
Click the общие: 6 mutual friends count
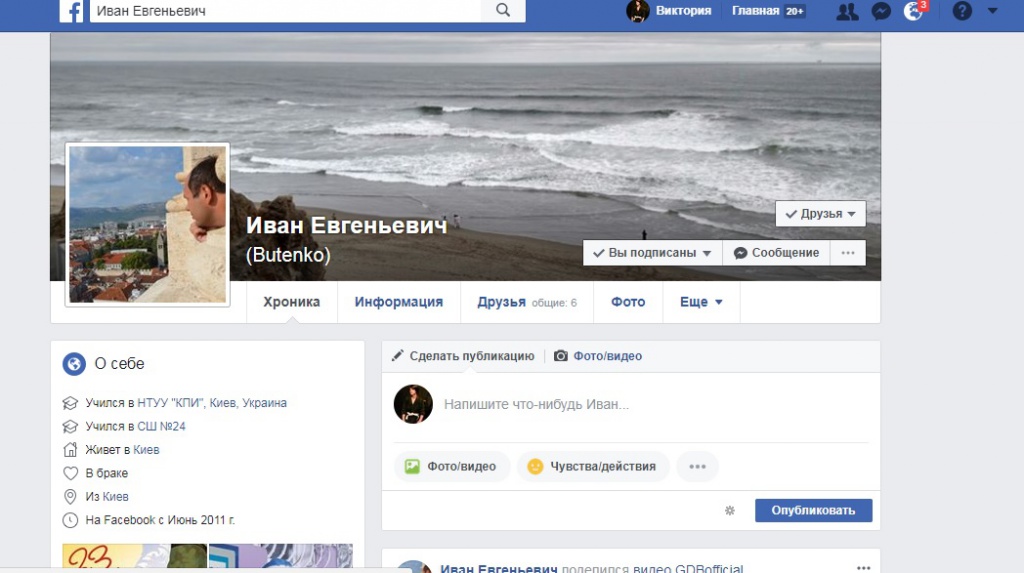[x=554, y=303]
